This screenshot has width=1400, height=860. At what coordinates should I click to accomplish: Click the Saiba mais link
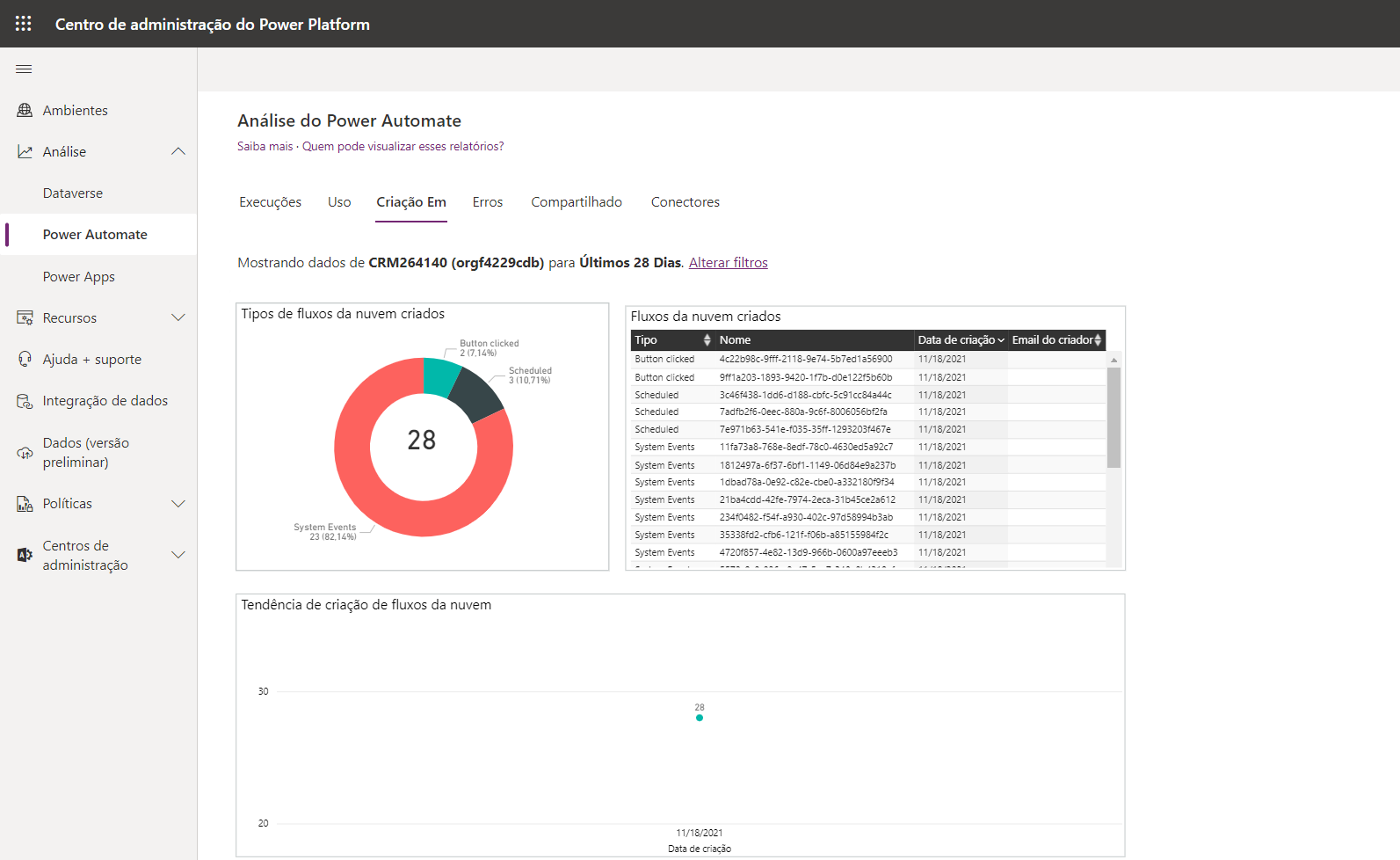click(265, 147)
